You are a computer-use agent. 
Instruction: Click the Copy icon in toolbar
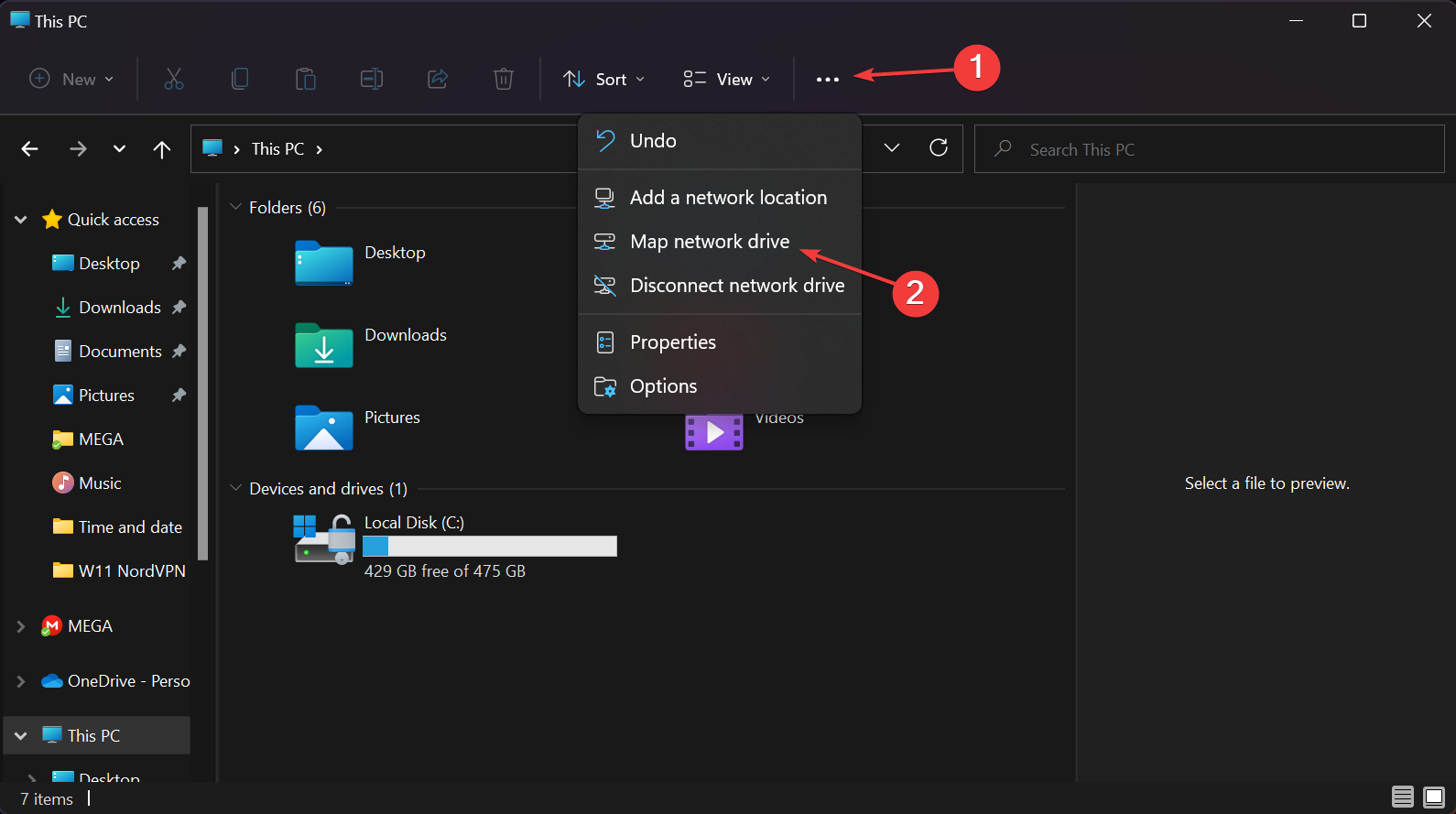click(x=240, y=79)
